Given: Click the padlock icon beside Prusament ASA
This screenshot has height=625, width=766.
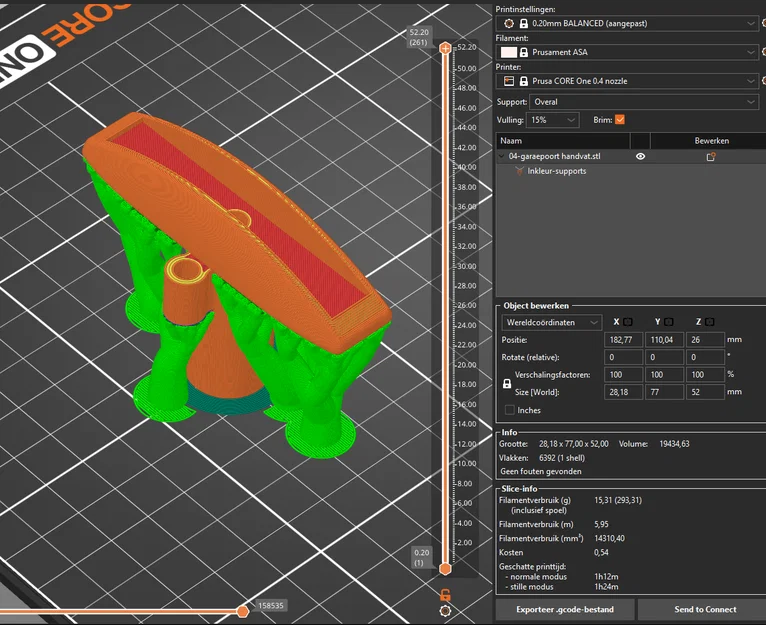Looking at the screenshot, I should click(x=524, y=52).
